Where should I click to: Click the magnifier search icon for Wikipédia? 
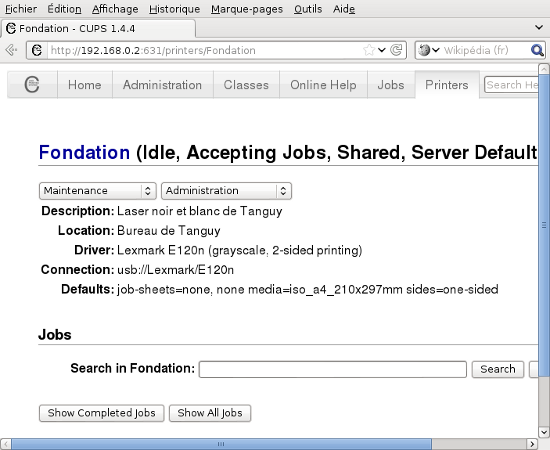537,50
